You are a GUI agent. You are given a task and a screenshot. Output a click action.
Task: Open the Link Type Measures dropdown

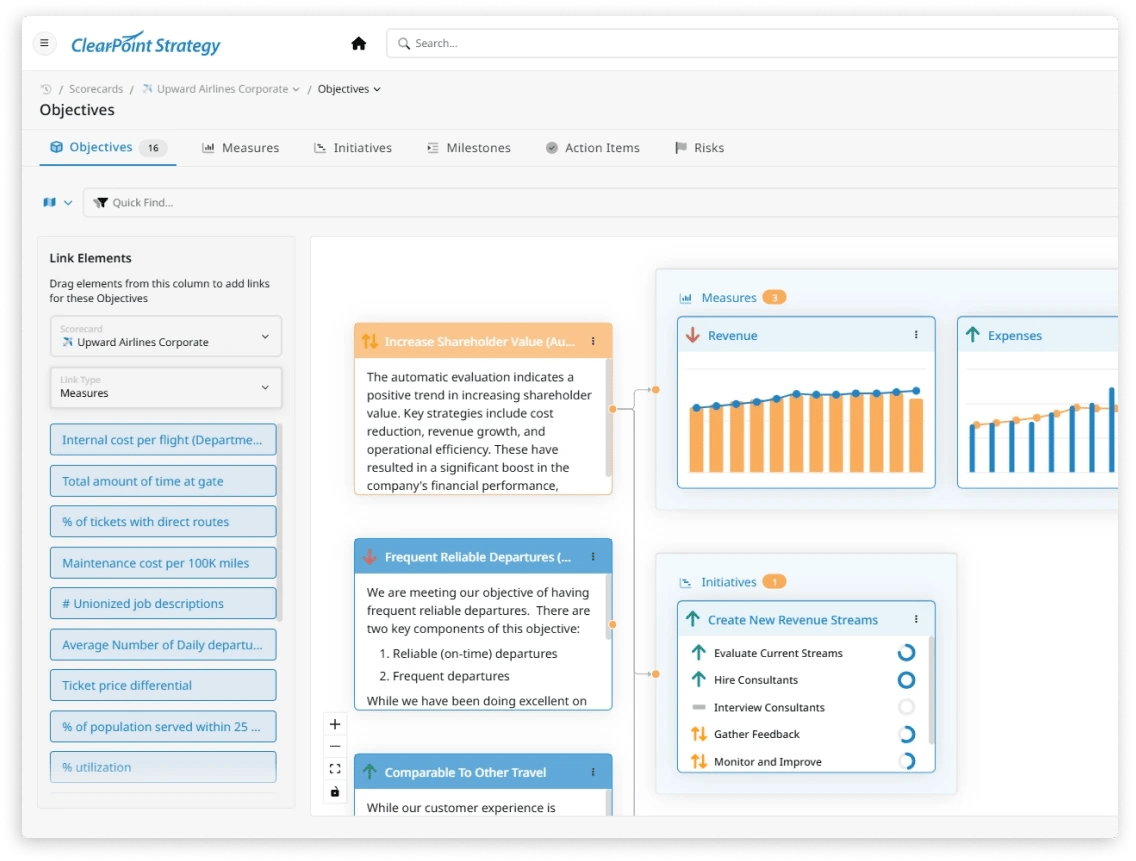[x=166, y=387]
